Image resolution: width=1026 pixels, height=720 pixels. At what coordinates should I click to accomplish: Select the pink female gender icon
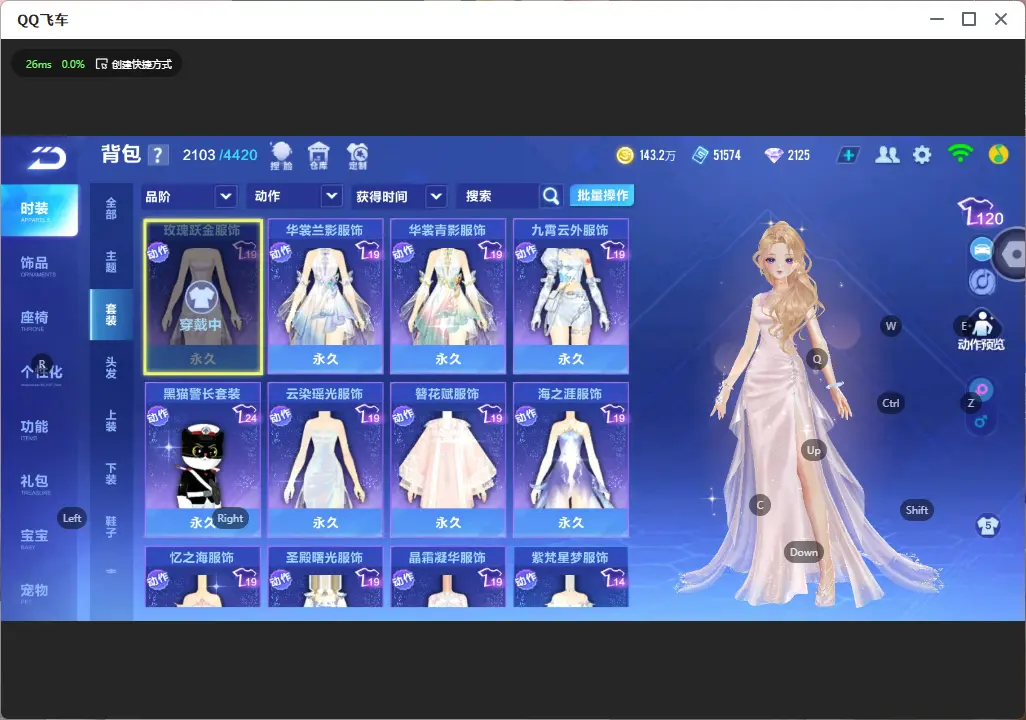click(x=982, y=390)
